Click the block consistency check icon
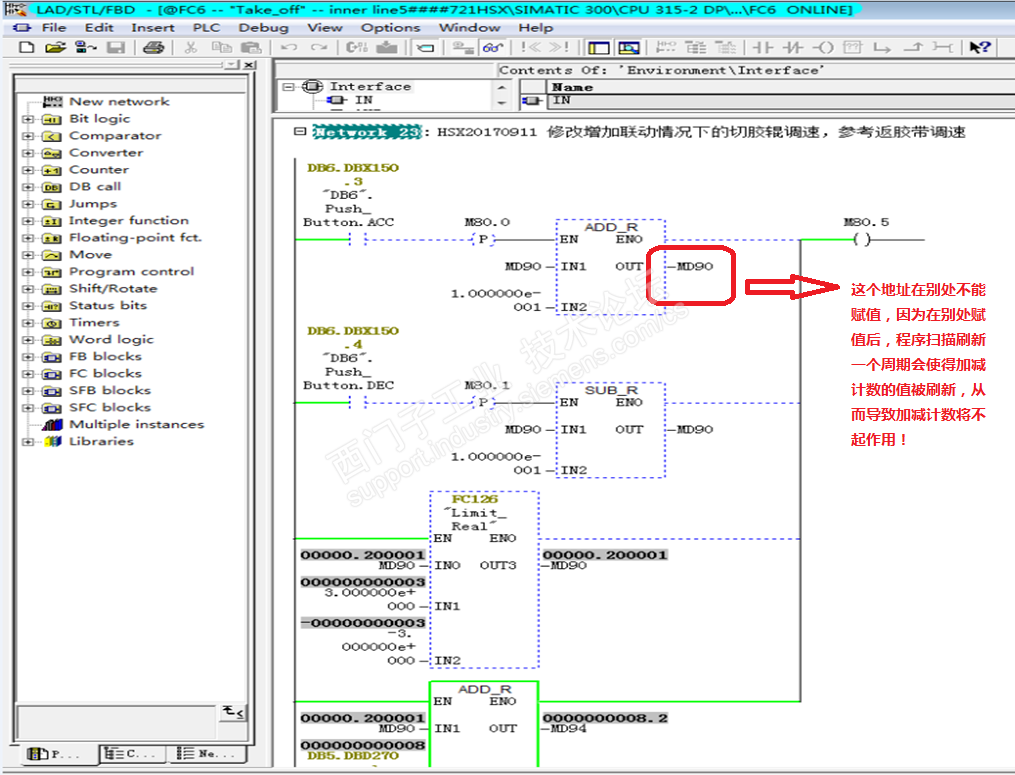Screen dimensions: 1015x775 [357, 47]
